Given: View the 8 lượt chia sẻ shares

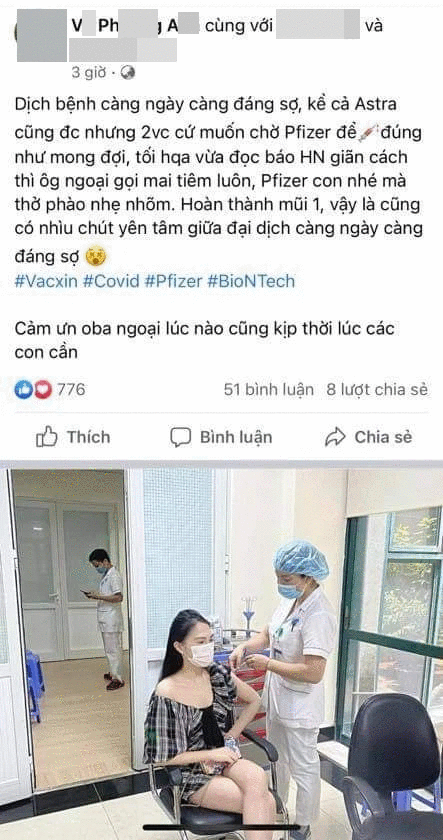Looking at the screenshot, I should (377, 390).
